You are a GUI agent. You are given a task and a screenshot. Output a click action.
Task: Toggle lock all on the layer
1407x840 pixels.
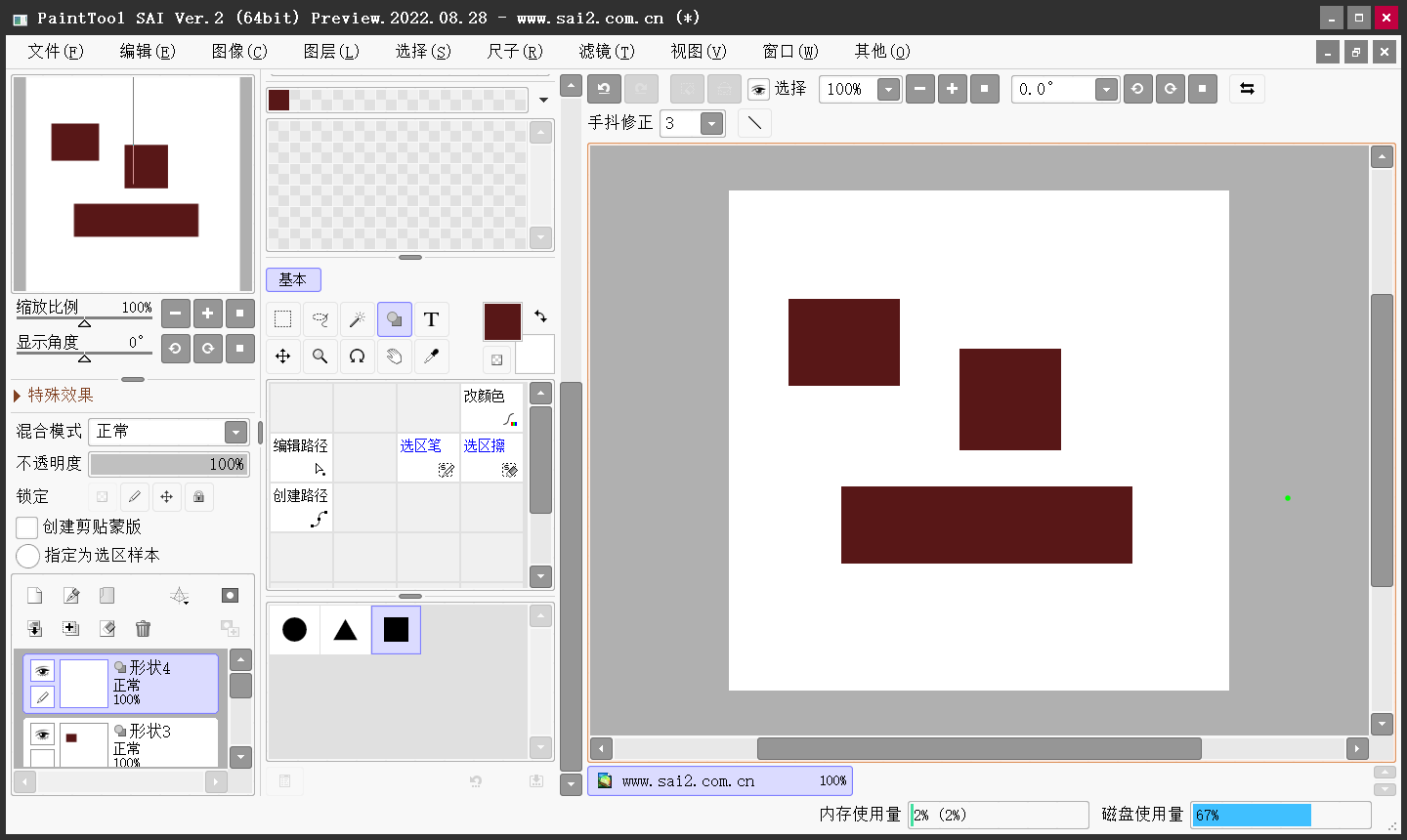[198, 497]
